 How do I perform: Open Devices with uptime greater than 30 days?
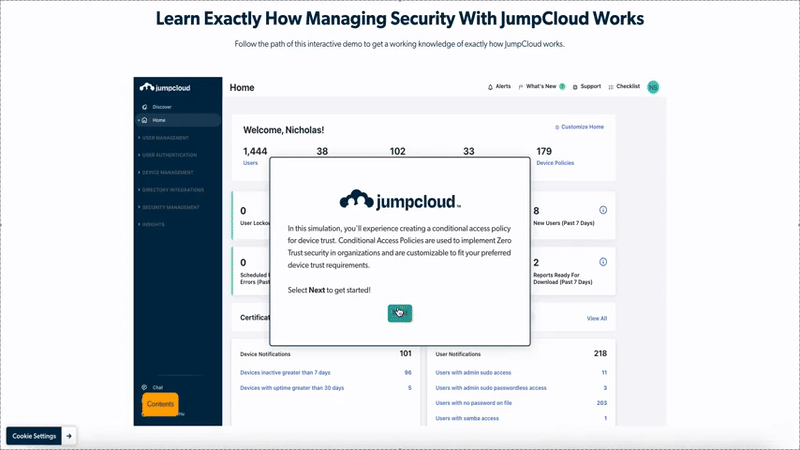pos(292,388)
